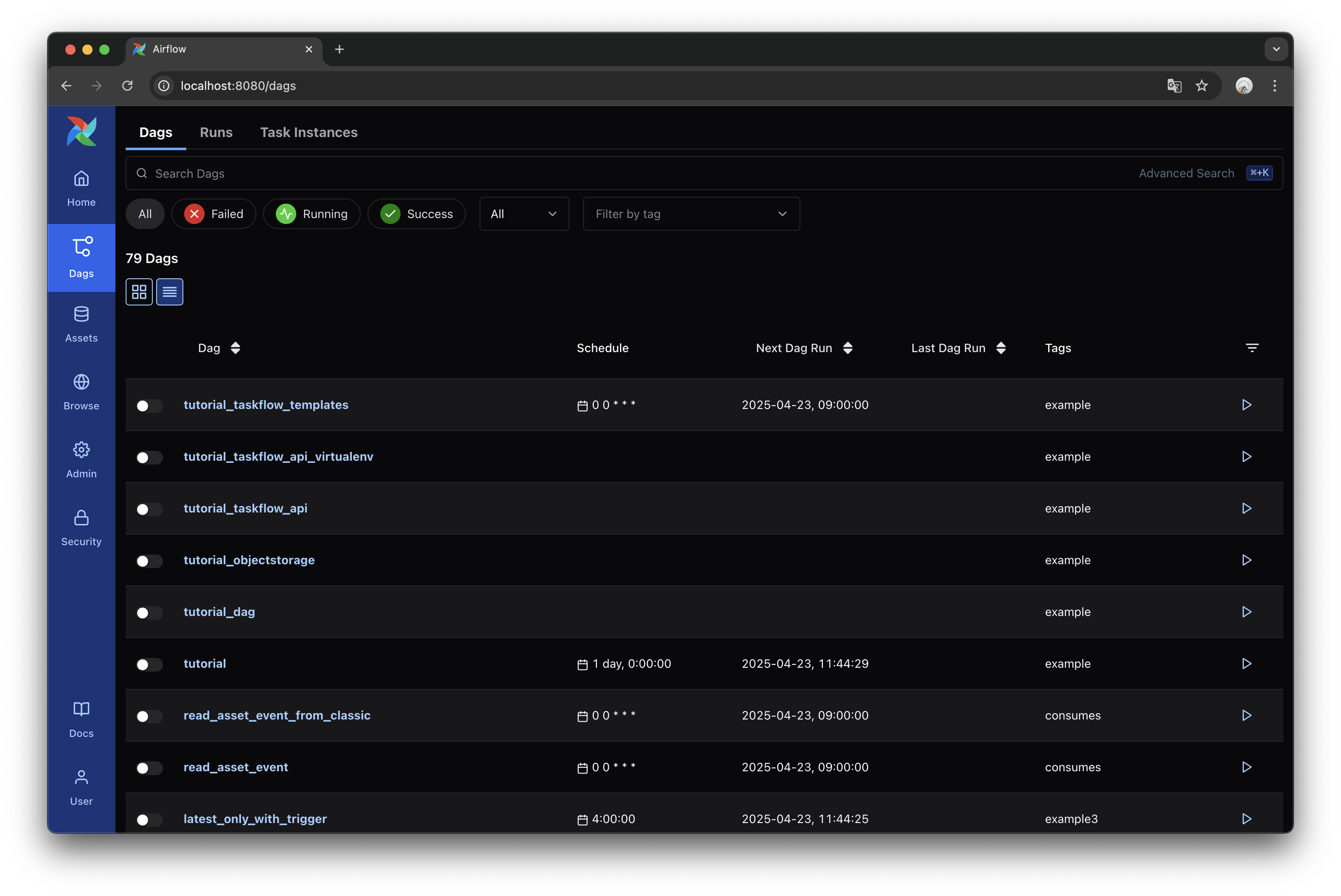Trigger the tutorial_objectstorage dag
The height and width of the screenshot is (896, 1341).
tap(1246, 560)
